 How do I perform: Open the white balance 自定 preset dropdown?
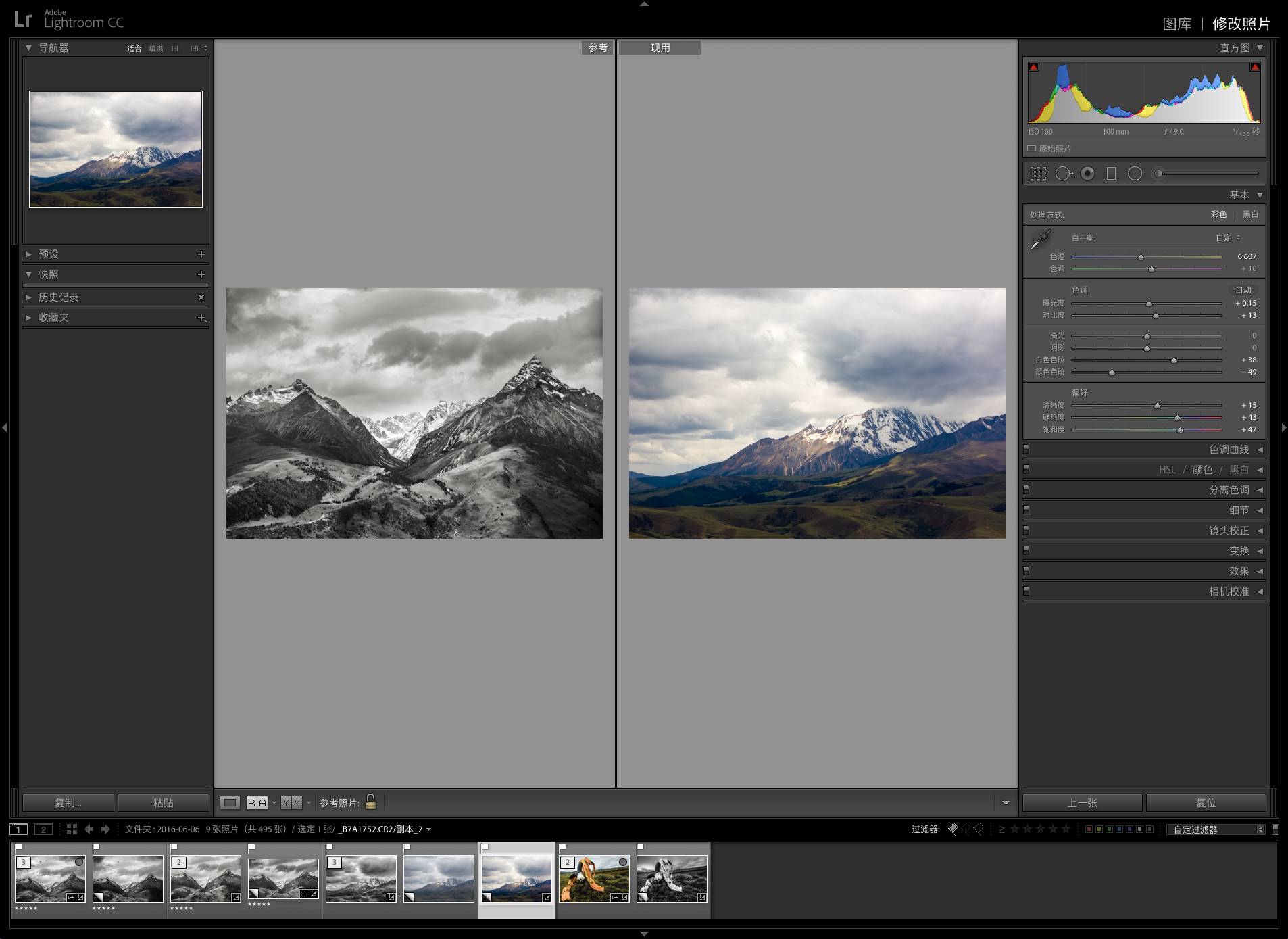[1228, 238]
